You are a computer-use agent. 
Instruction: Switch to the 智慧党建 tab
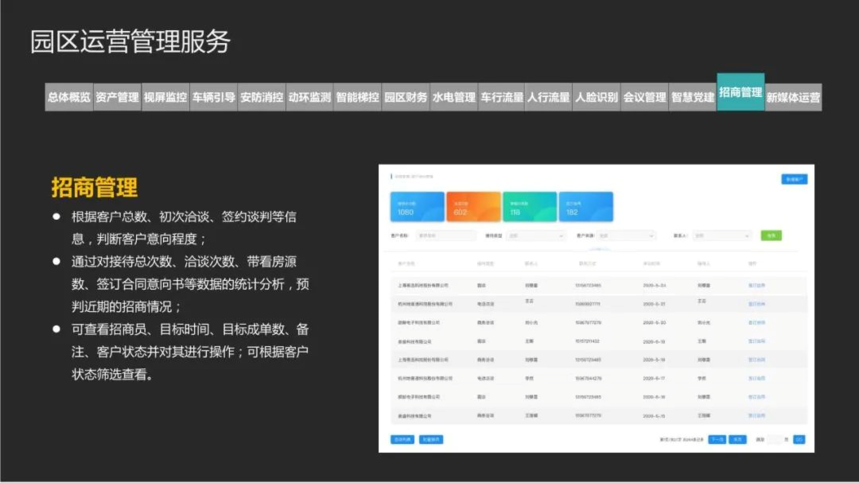point(693,97)
